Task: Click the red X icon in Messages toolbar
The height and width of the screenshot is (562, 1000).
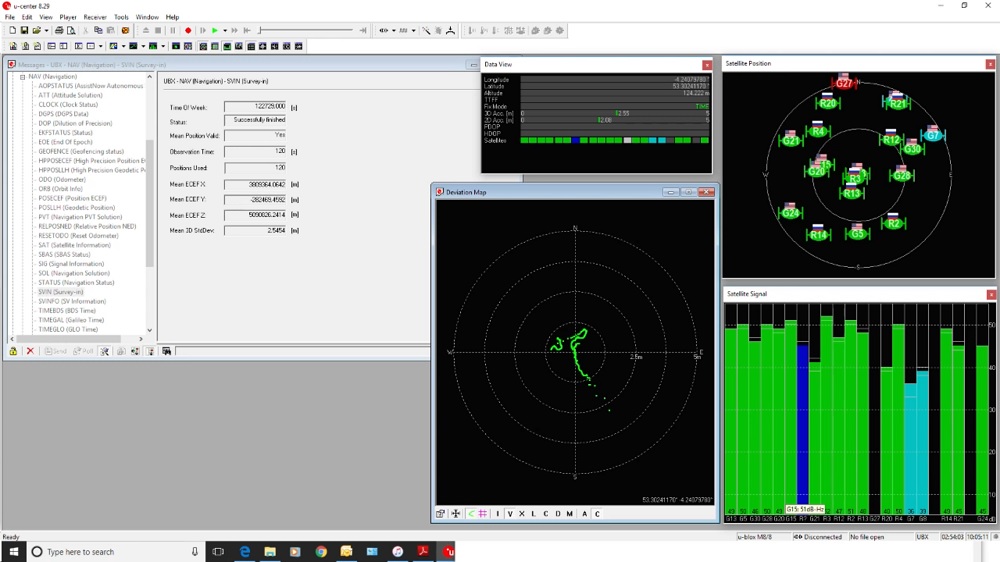Action: [30, 351]
